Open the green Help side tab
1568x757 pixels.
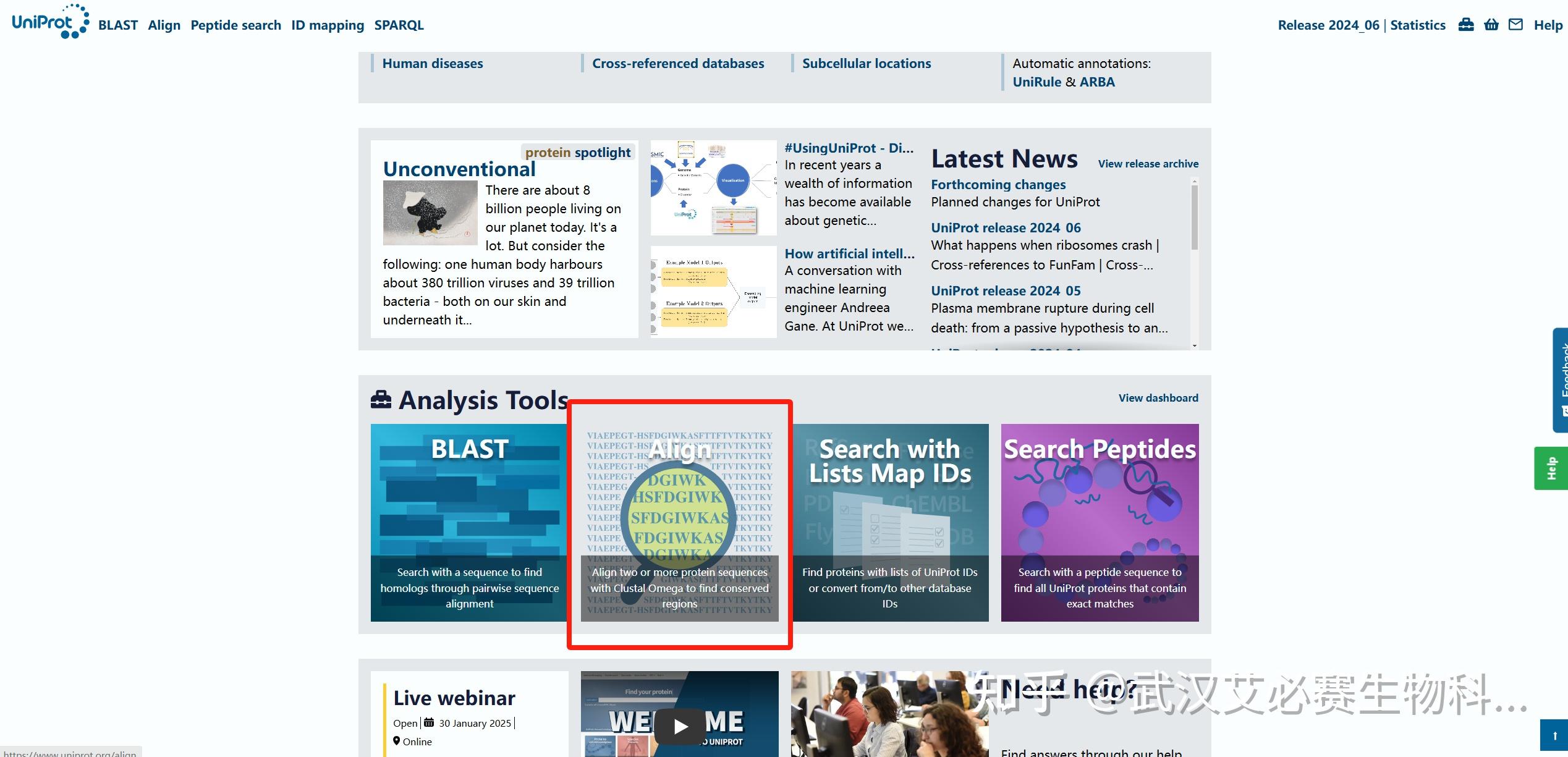click(1551, 468)
